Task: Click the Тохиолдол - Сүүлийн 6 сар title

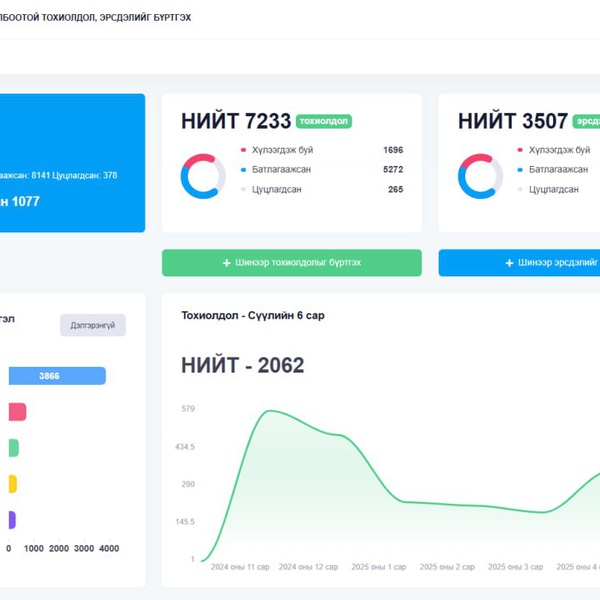Action: click(x=253, y=316)
